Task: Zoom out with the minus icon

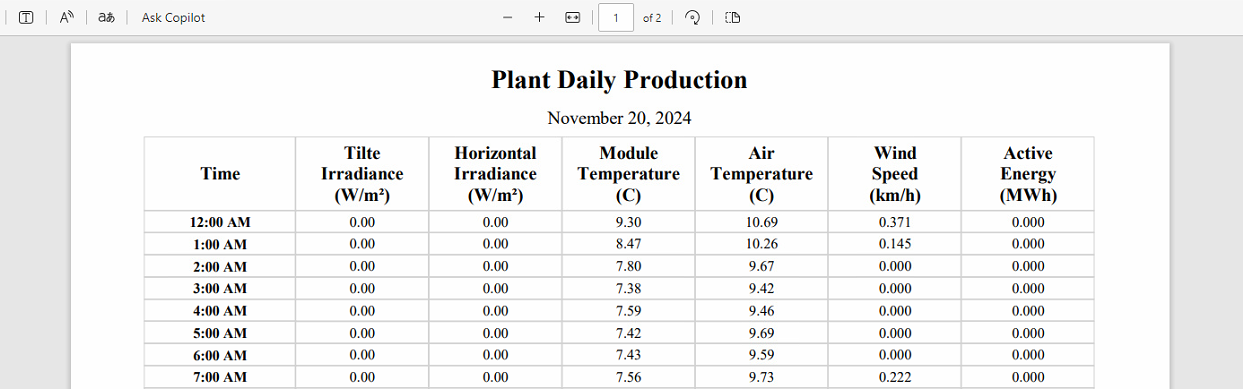Action: click(x=508, y=17)
